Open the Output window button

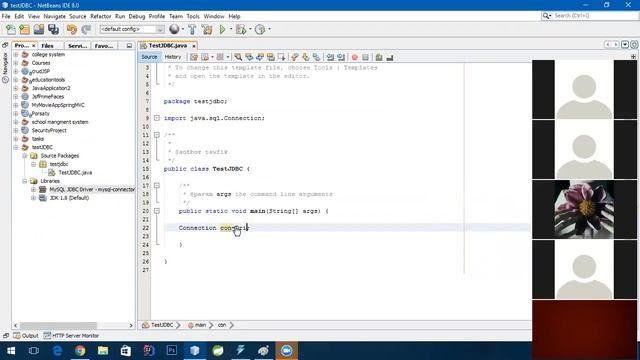coord(25,336)
